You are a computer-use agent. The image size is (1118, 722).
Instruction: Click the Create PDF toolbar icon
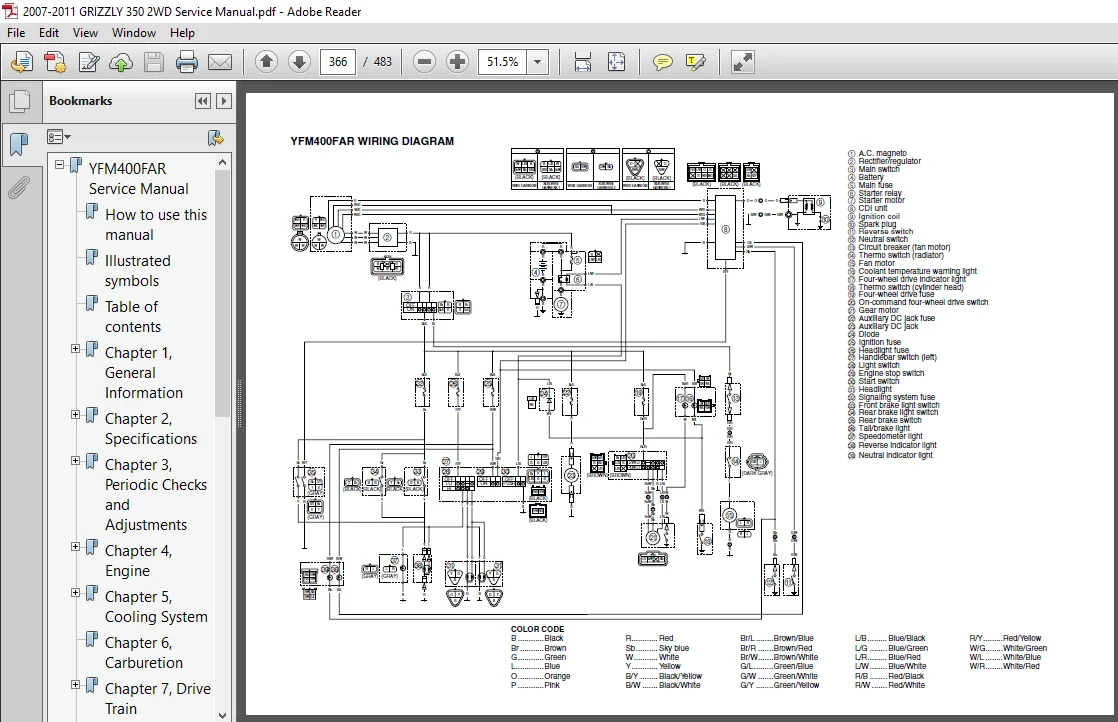pos(22,62)
